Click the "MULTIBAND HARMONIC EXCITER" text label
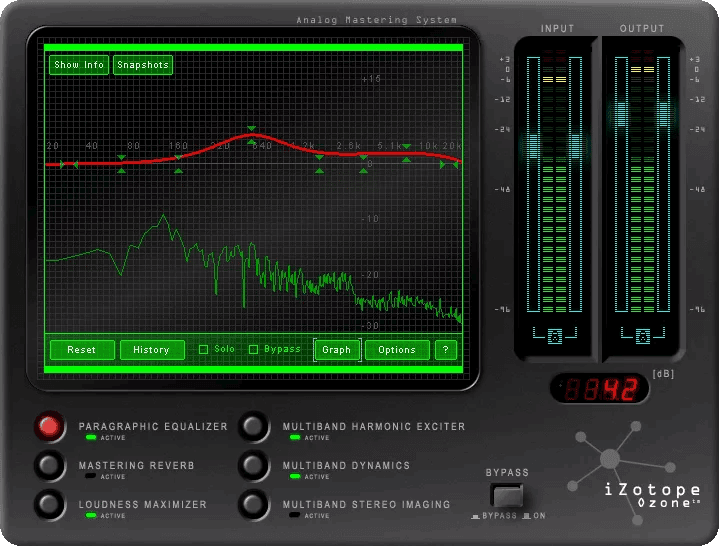Viewport: 719px width, 546px height. (374, 426)
